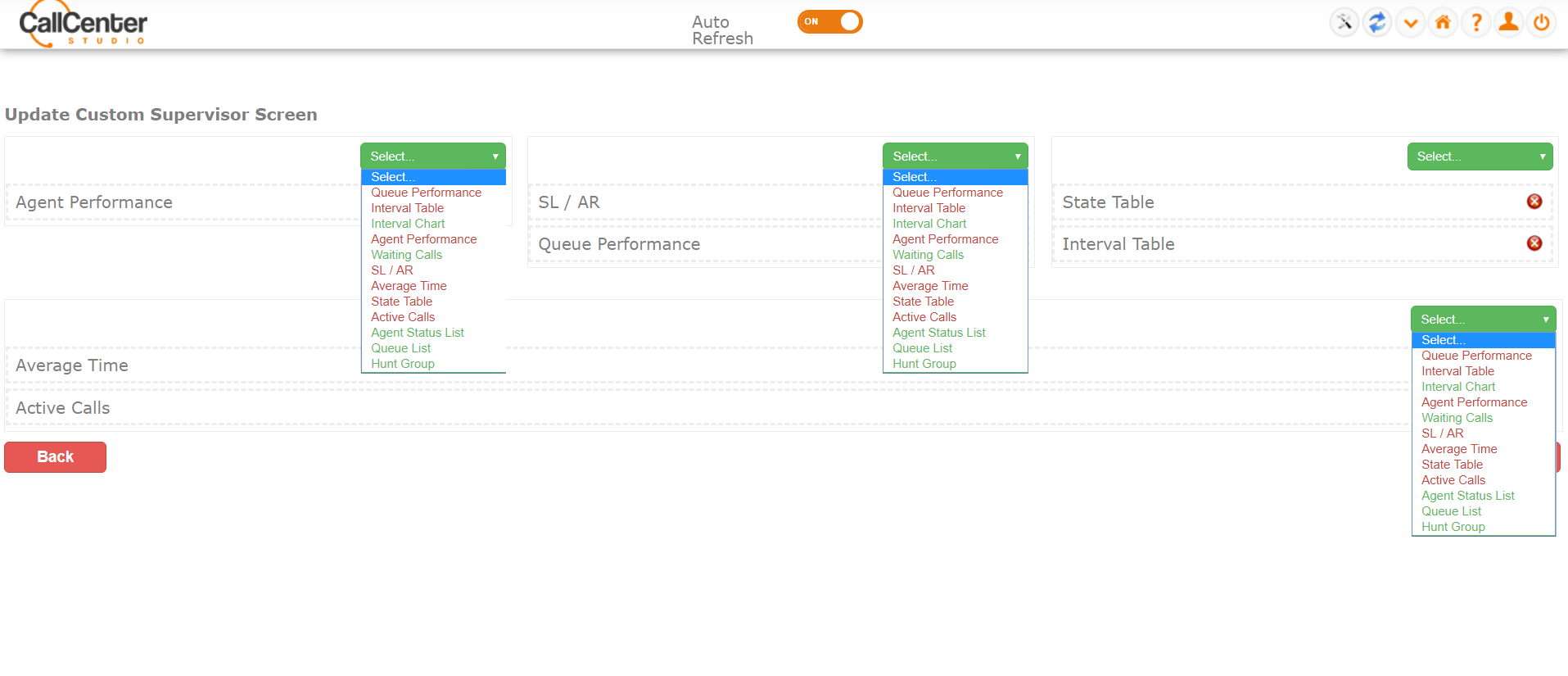This screenshot has height=676, width=1568.
Task: Choose Agent Status List in first dropdown list
Action: pyautogui.click(x=433, y=333)
